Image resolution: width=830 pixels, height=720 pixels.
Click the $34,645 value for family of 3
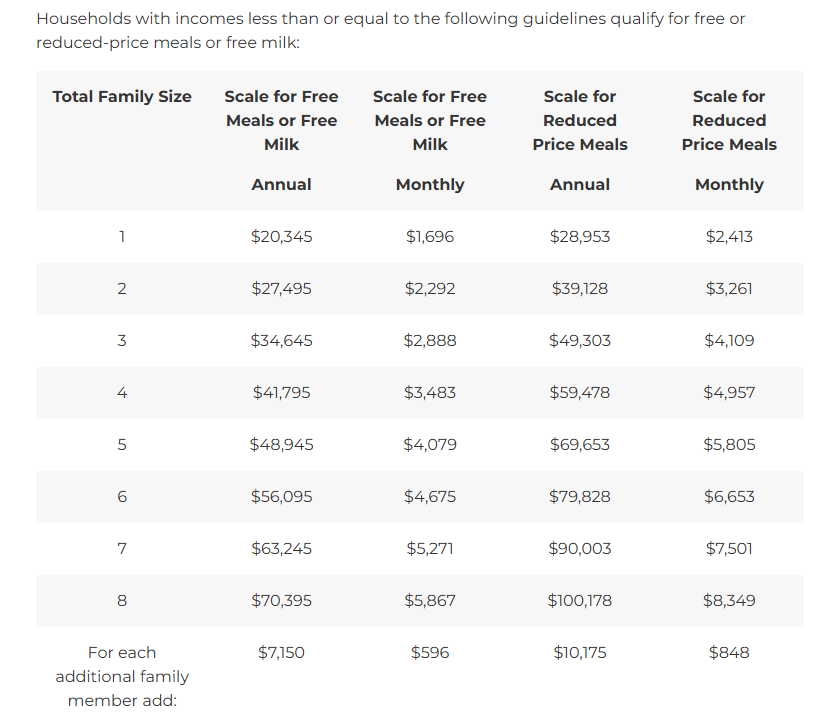click(281, 340)
